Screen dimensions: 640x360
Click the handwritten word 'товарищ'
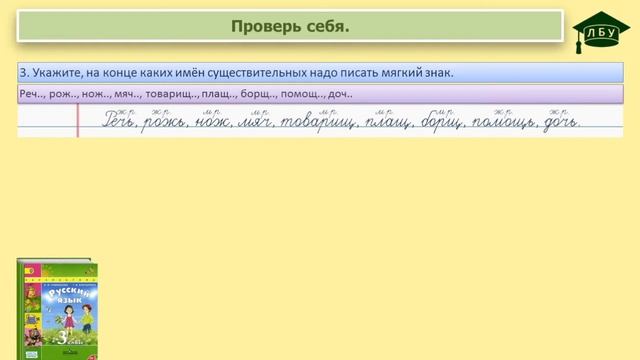click(x=318, y=122)
